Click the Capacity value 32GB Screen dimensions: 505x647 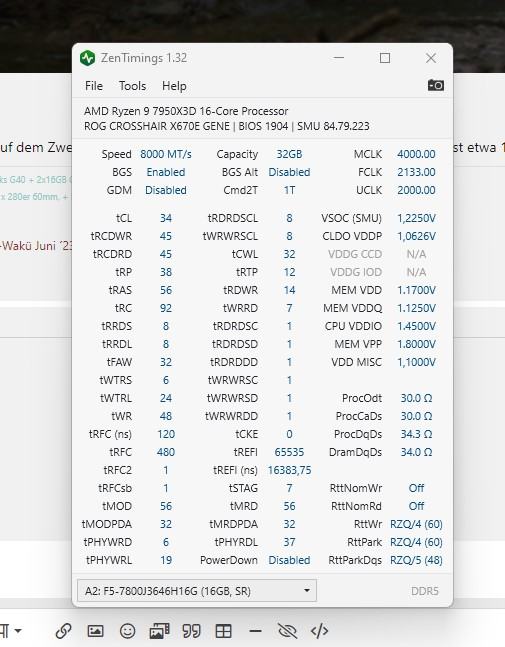point(289,154)
